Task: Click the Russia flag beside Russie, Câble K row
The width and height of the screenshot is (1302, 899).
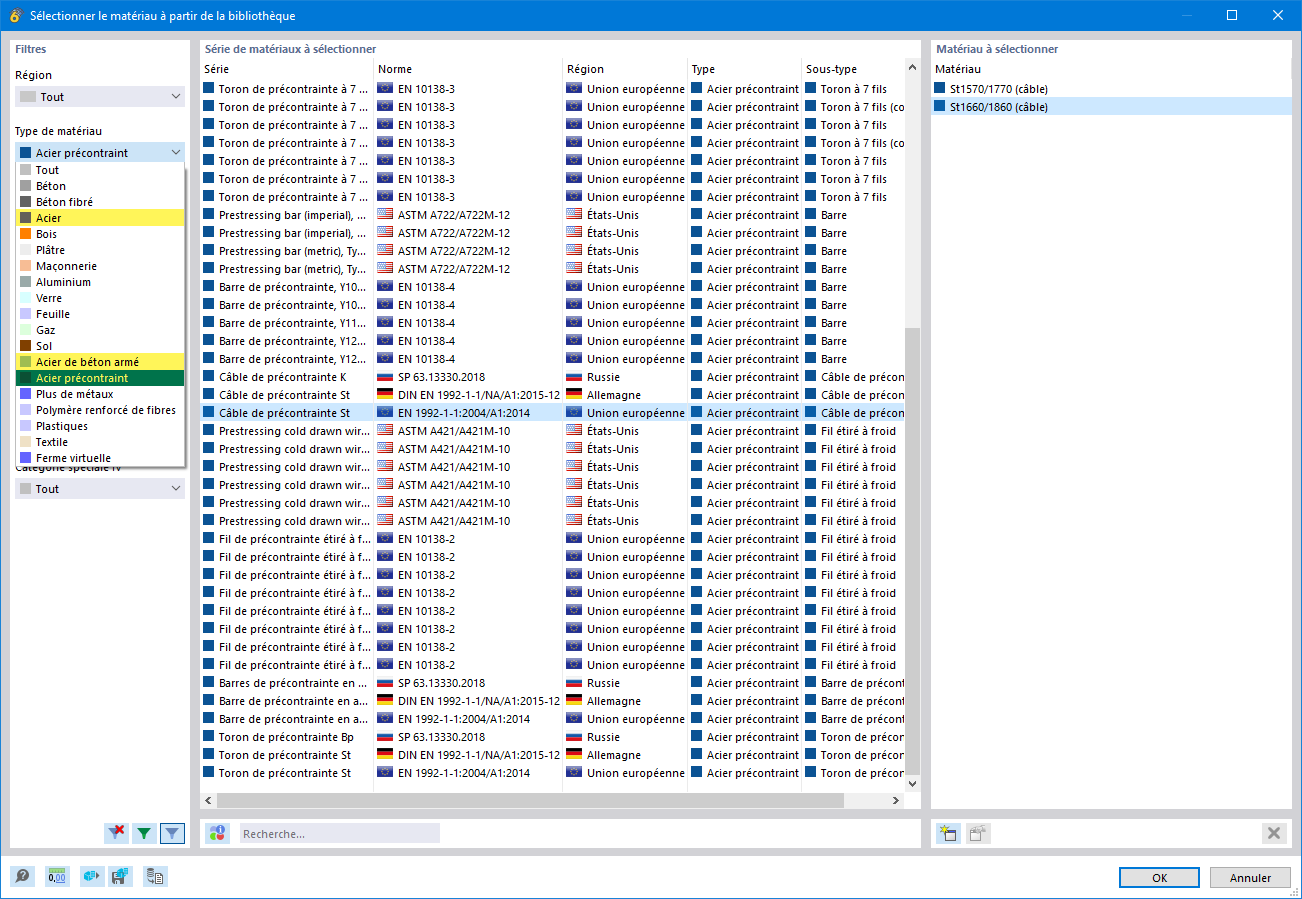Action: coord(574,377)
